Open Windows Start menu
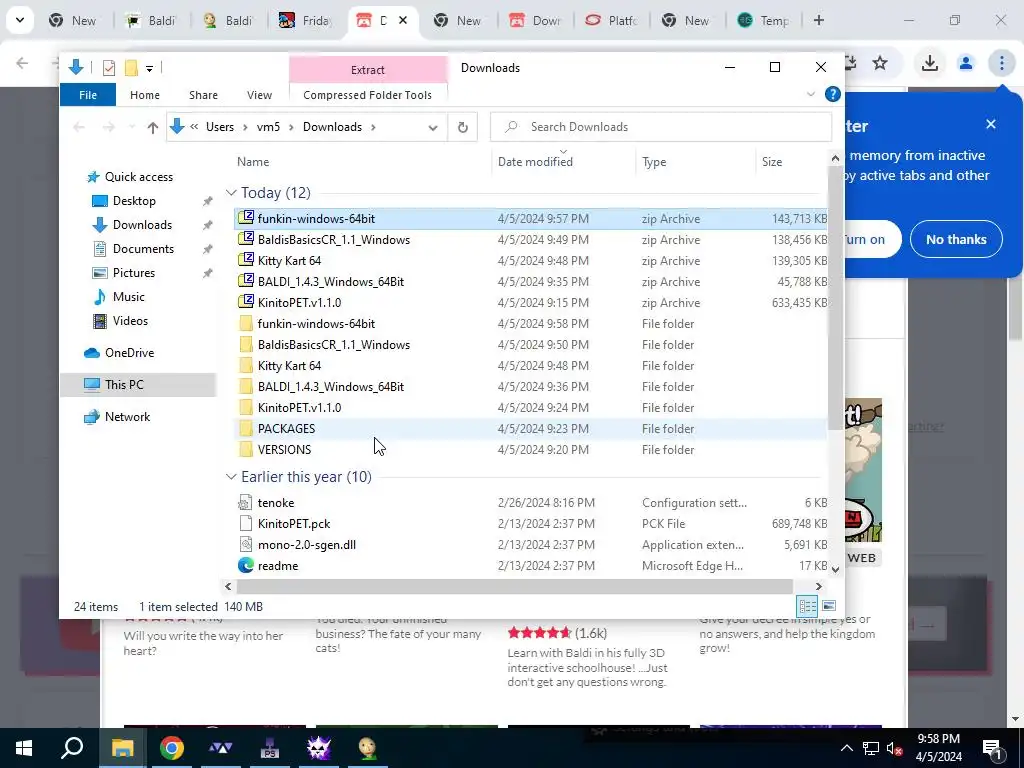The width and height of the screenshot is (1024, 768). click(24, 748)
